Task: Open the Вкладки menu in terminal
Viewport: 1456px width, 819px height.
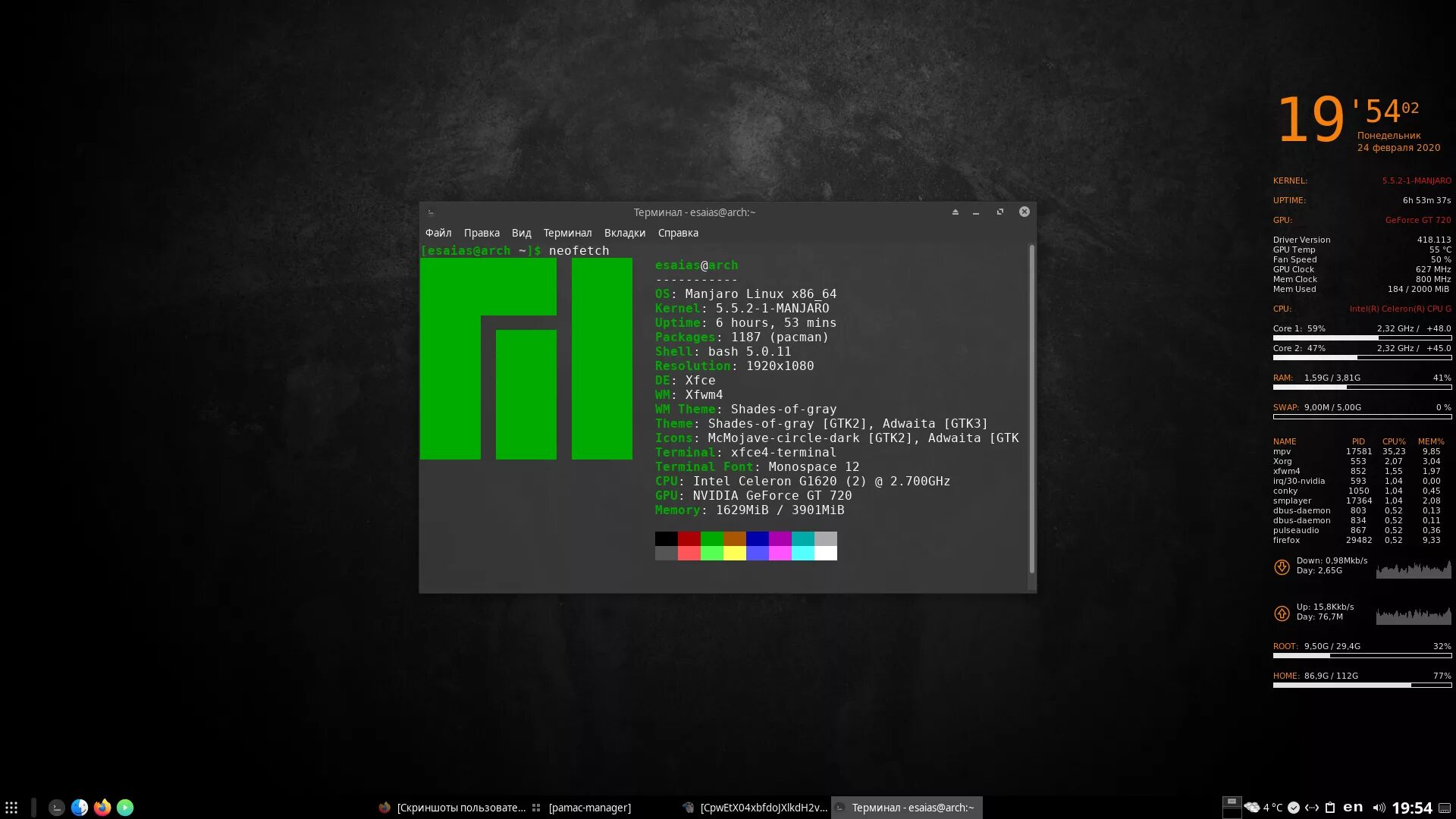Action: [624, 233]
